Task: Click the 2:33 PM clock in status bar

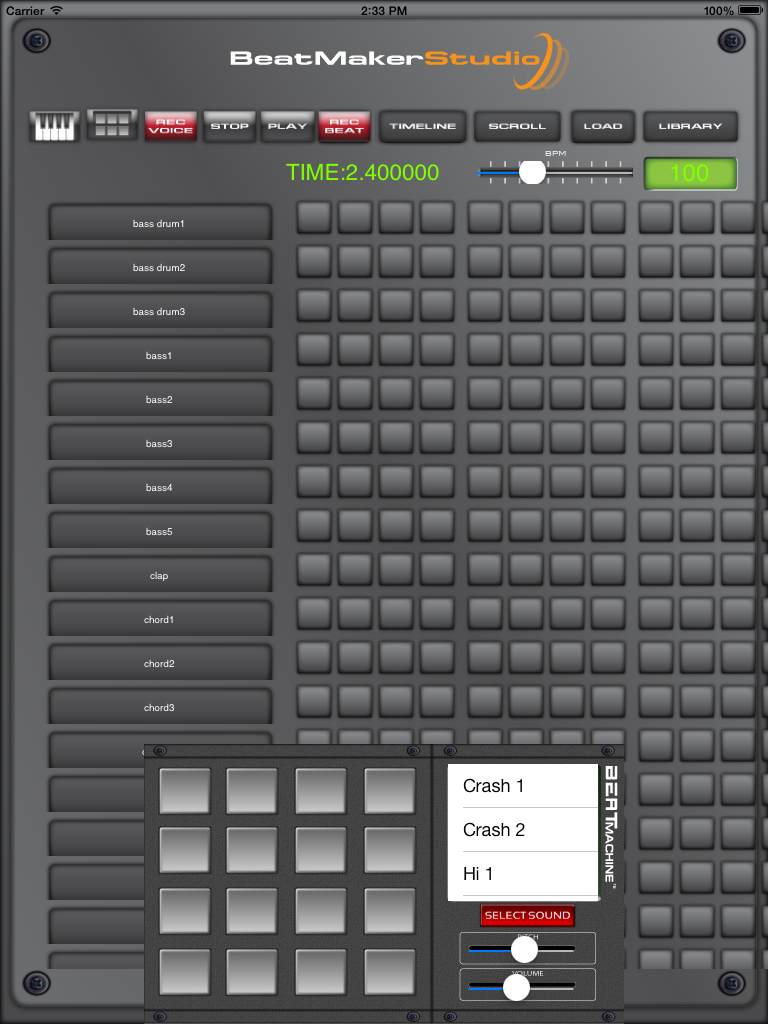Action: click(x=384, y=10)
